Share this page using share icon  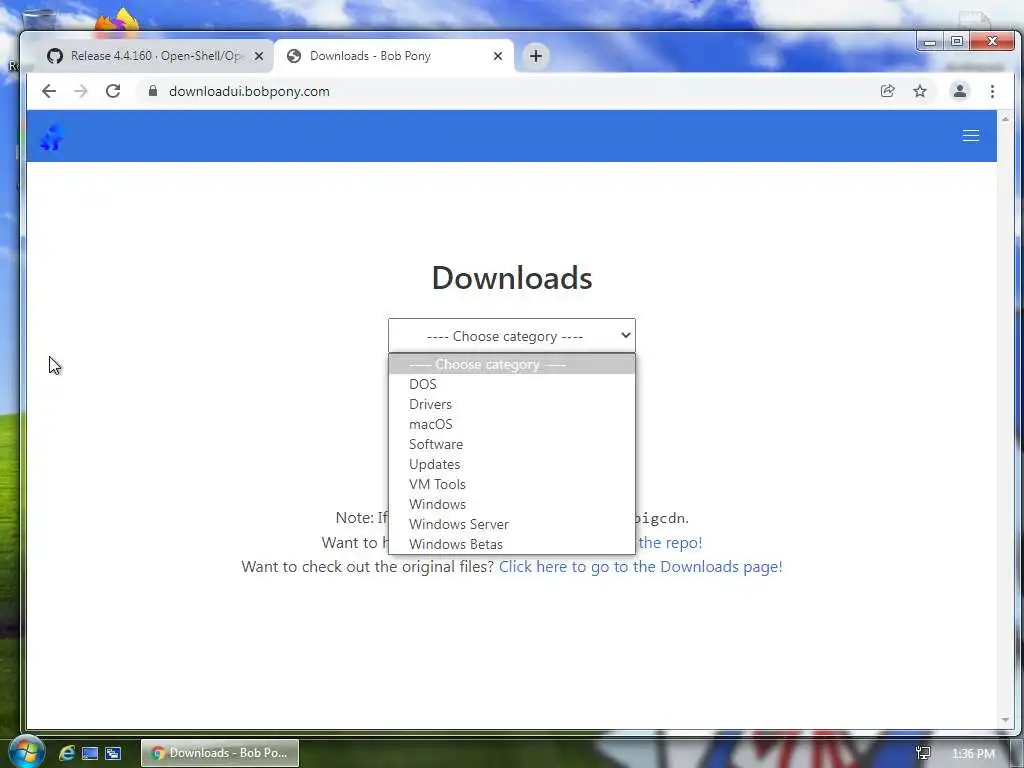click(x=888, y=91)
